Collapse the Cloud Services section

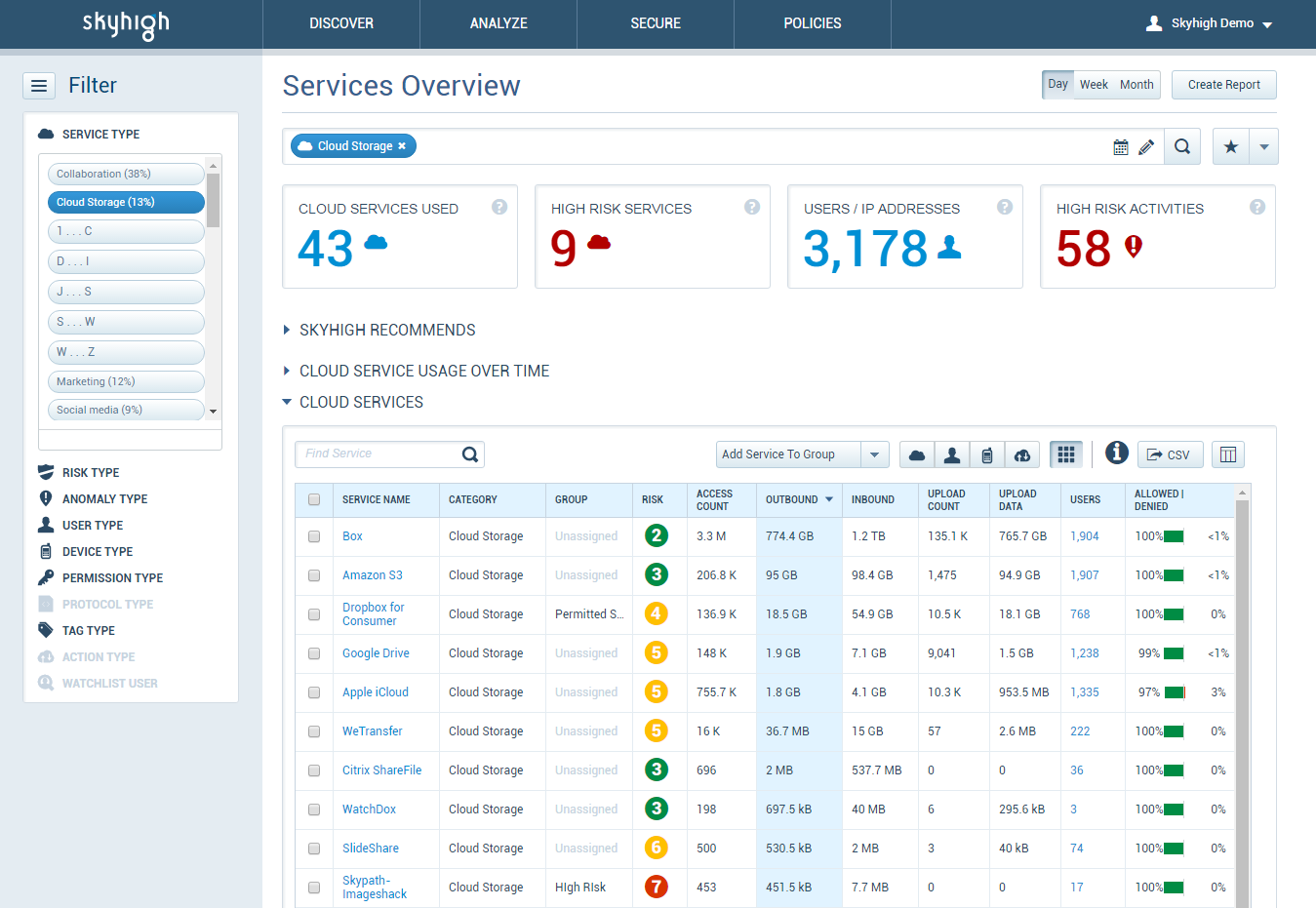287,402
